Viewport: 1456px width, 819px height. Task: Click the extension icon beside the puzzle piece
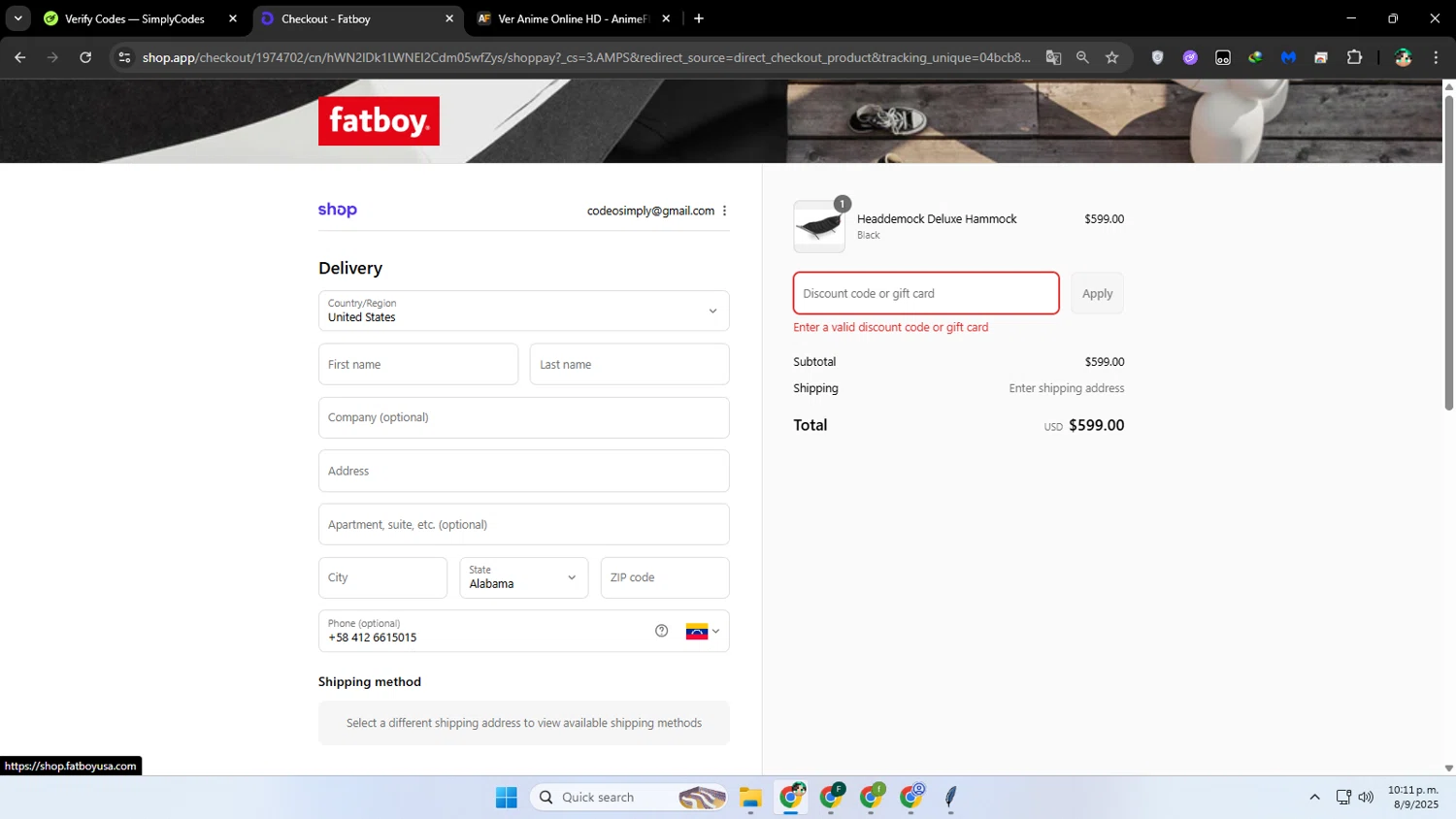coord(1321,57)
